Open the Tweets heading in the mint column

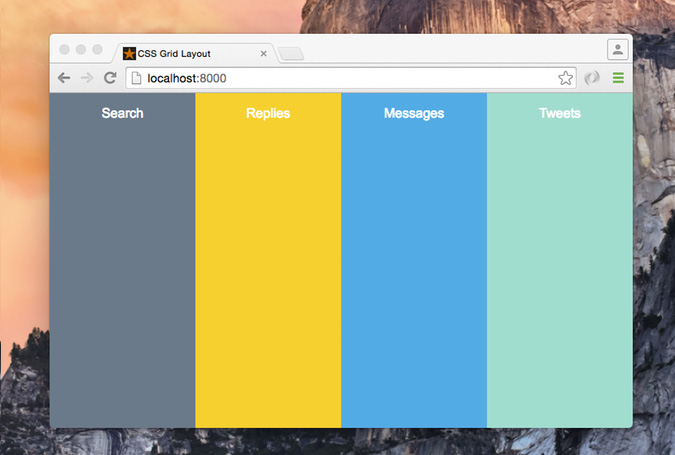point(559,113)
